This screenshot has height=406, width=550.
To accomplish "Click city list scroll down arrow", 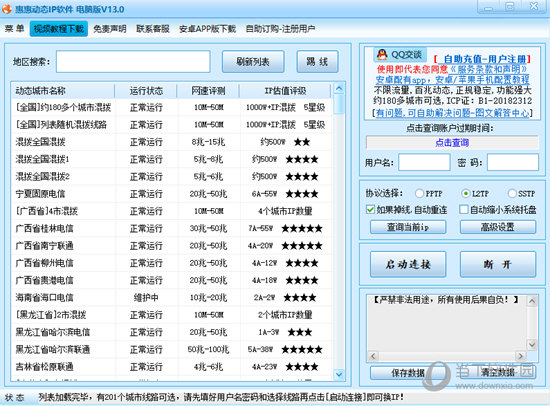I will click(x=339, y=374).
